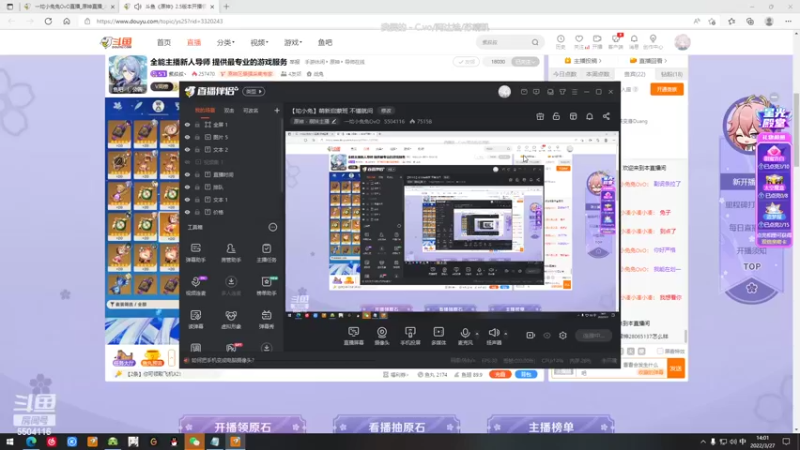Go to 鱼吧 in Douyu navigation
This screenshot has width=800, height=450.
(325, 42)
